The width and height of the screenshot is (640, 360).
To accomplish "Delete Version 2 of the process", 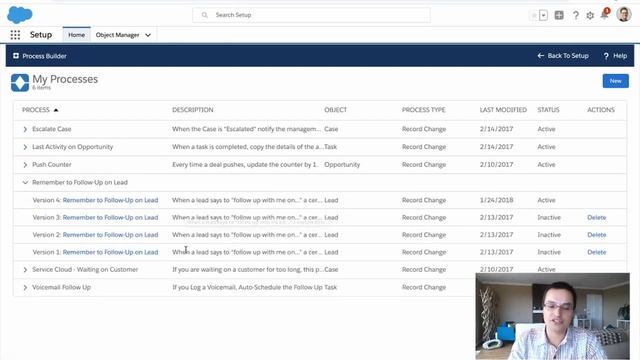I will tap(596, 235).
